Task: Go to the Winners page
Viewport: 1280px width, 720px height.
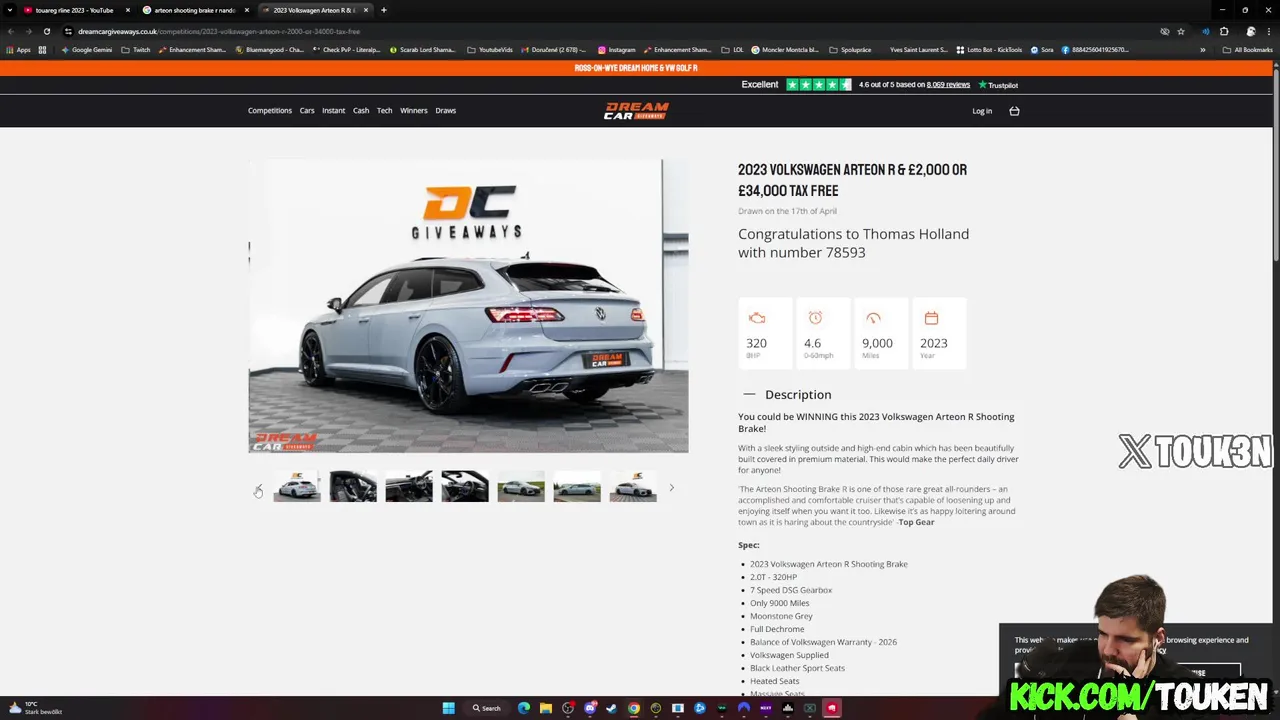Action: pyautogui.click(x=414, y=111)
